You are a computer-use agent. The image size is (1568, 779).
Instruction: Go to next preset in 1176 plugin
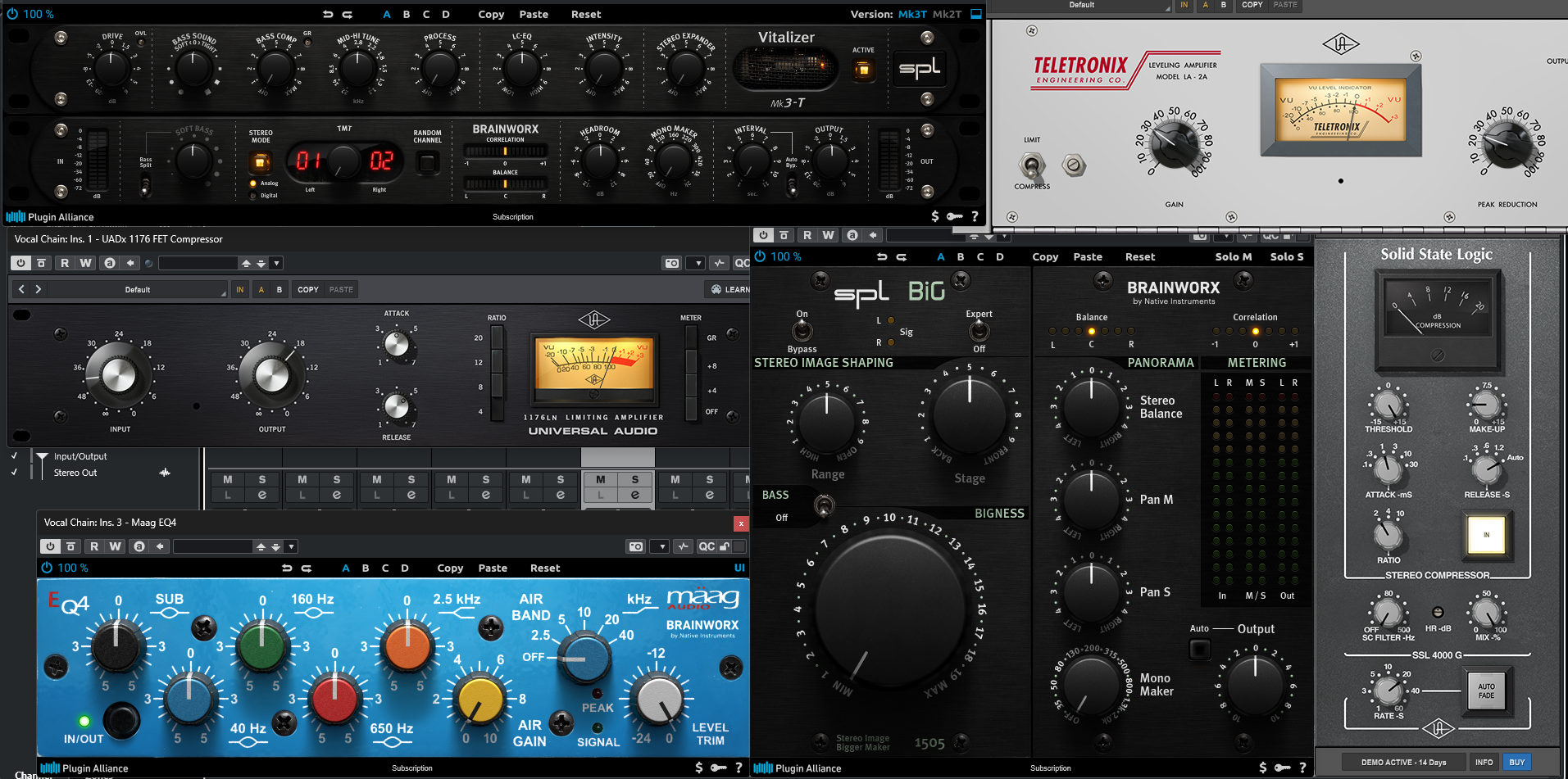39,289
